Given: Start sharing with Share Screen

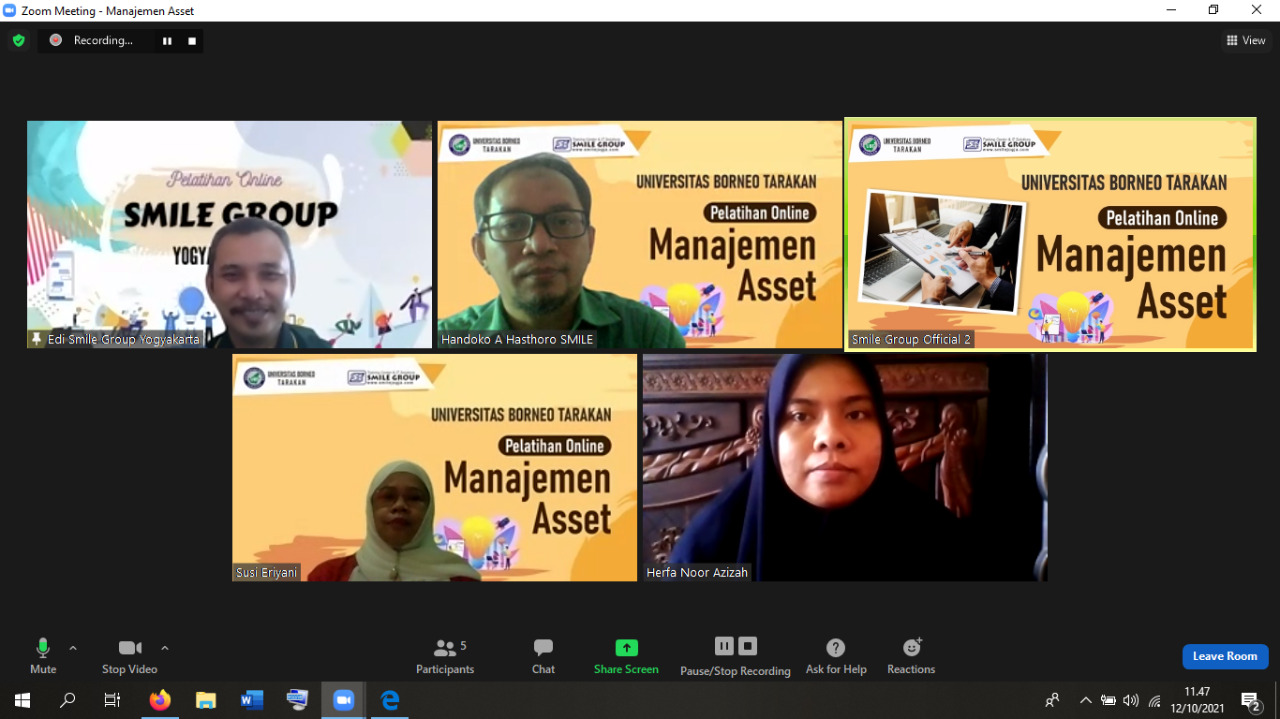Looking at the screenshot, I should (626, 655).
